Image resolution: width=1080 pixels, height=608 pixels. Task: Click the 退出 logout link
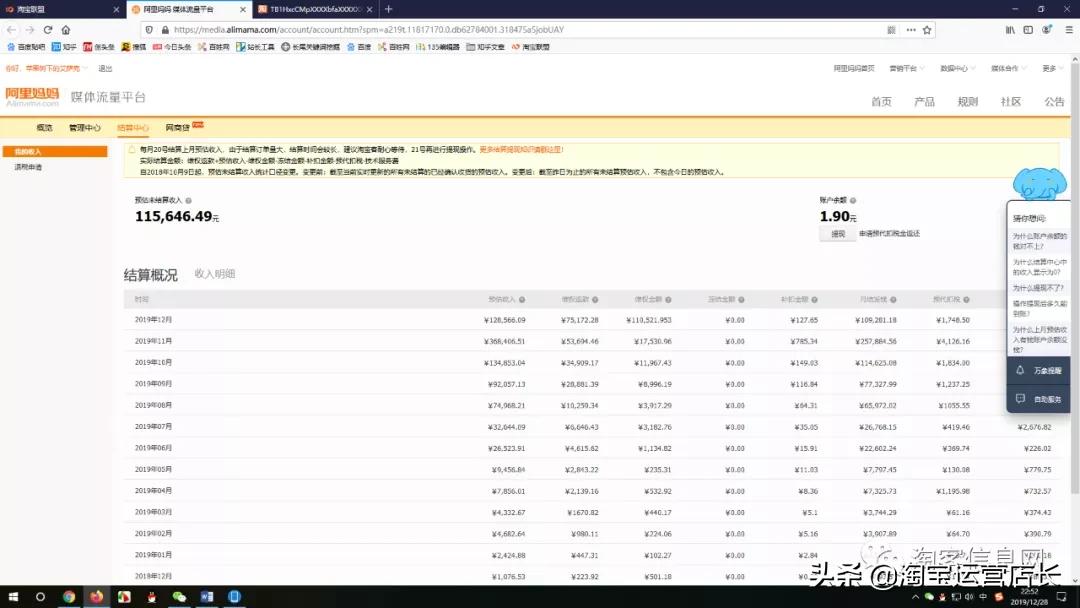pos(105,68)
